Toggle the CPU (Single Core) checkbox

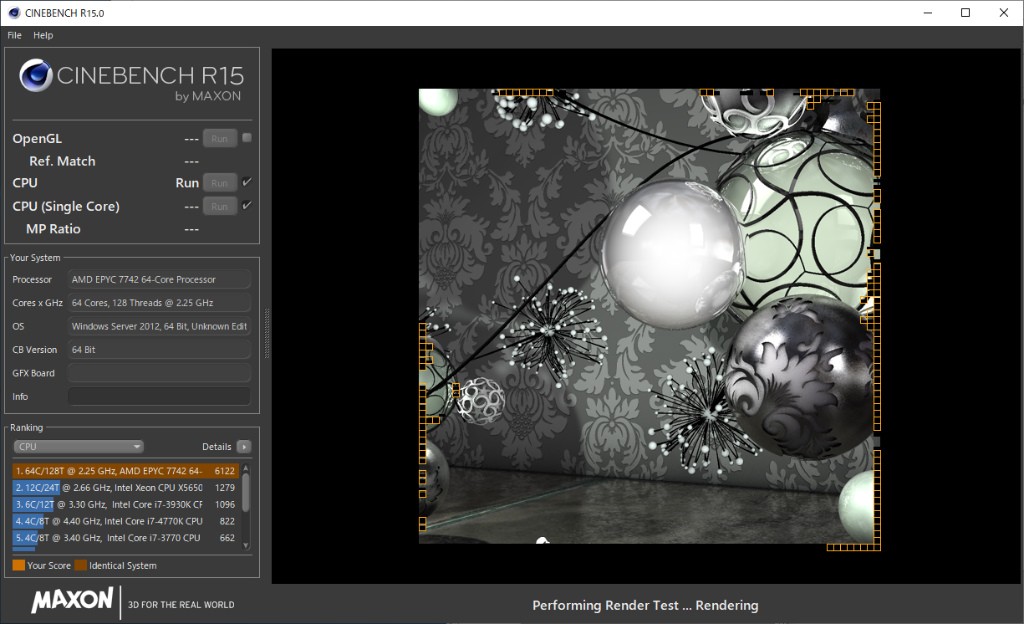(x=247, y=206)
